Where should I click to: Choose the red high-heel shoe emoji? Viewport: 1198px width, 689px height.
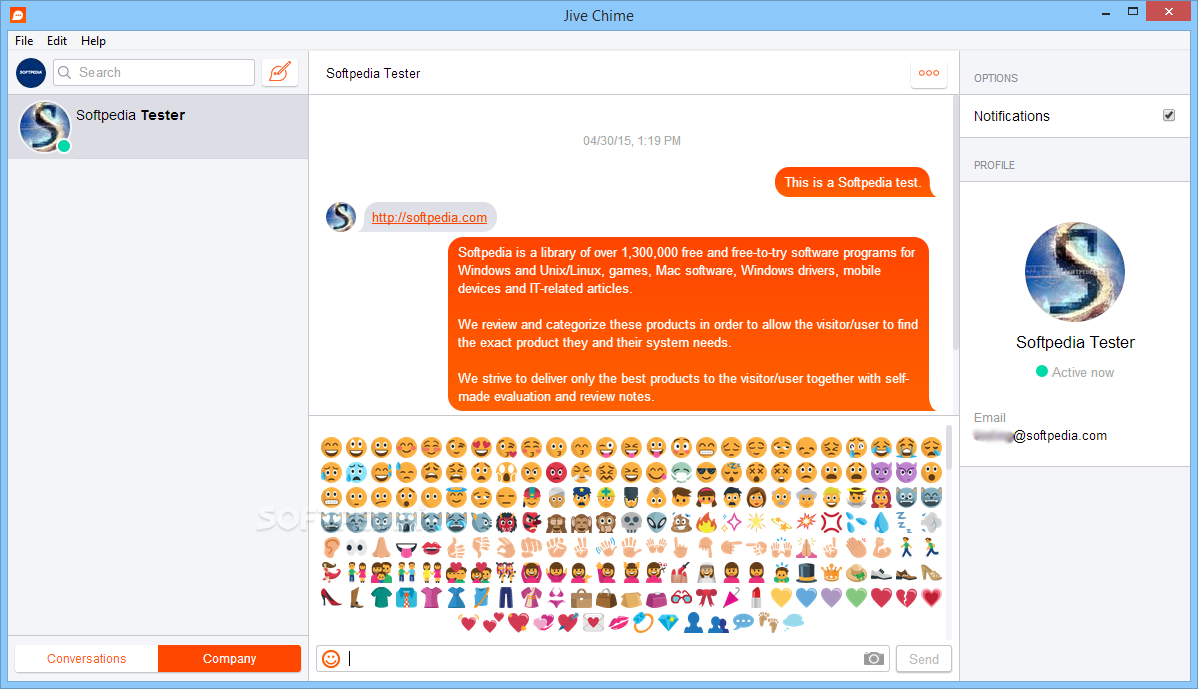pyautogui.click(x=331, y=597)
